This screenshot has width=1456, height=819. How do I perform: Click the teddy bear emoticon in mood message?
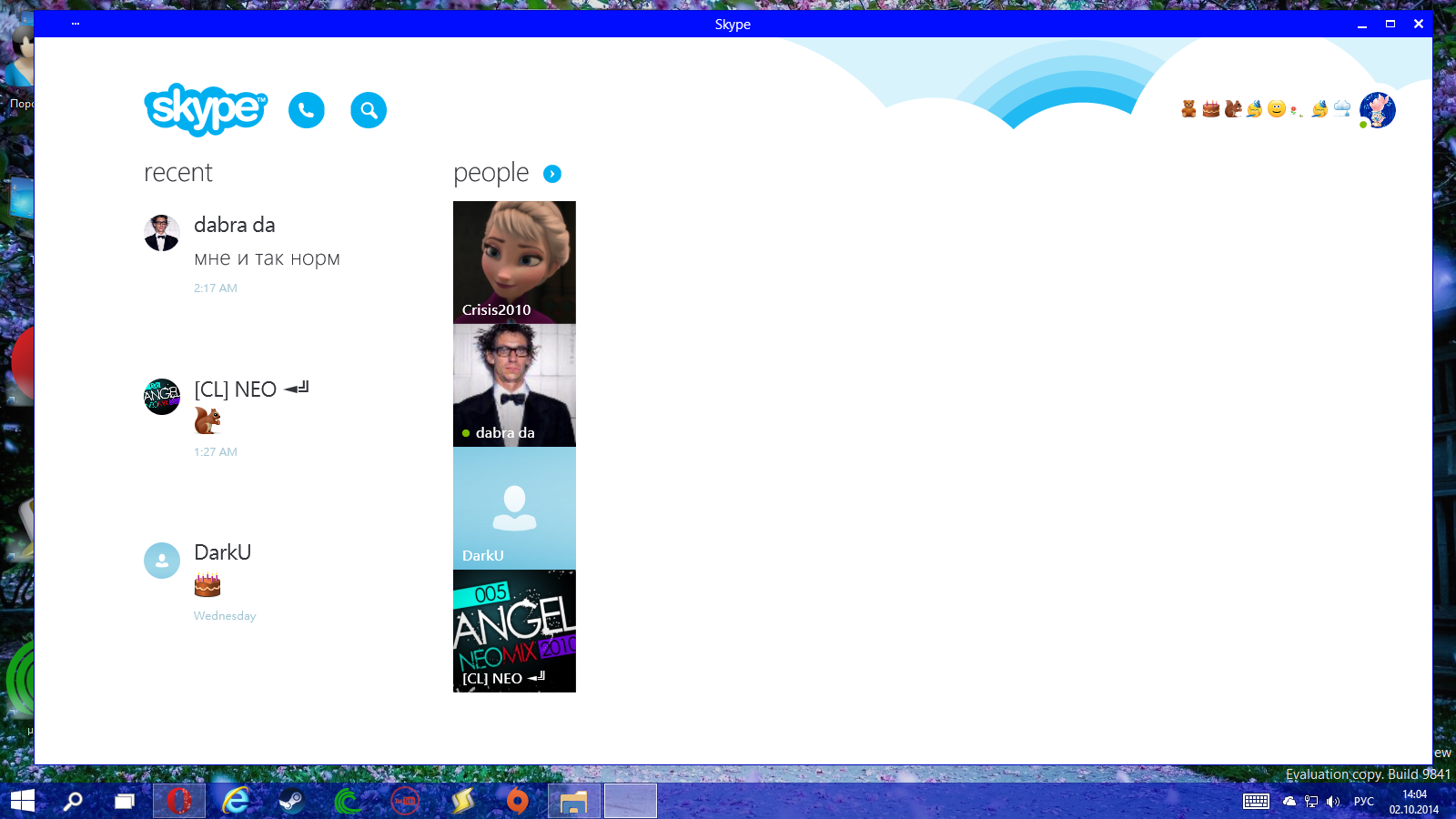[x=1188, y=109]
